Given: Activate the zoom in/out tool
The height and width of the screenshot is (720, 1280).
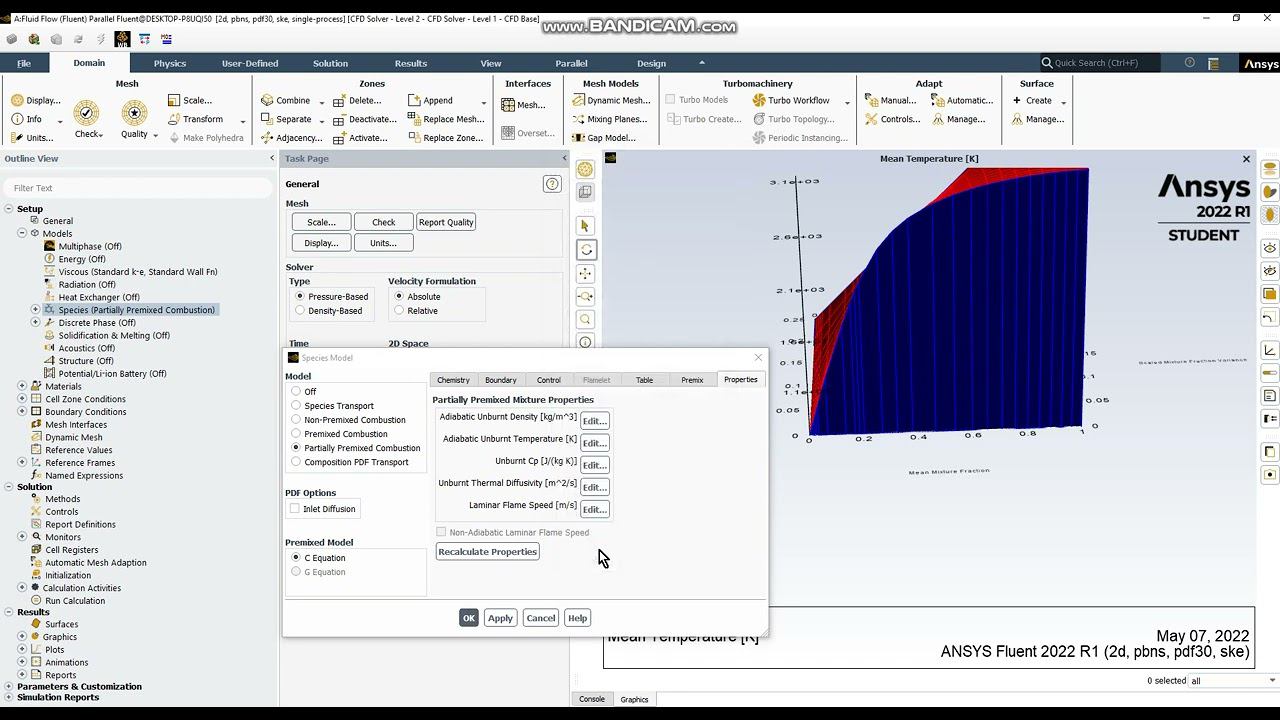Looking at the screenshot, I should tap(586, 297).
